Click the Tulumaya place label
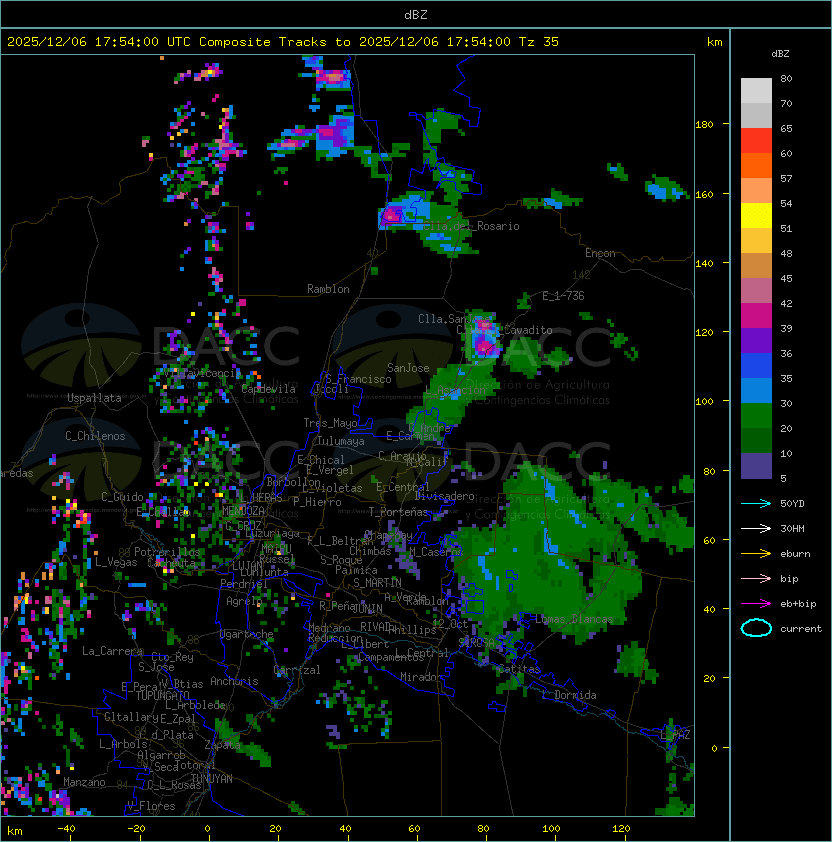832x842 pixels. pyautogui.click(x=341, y=441)
